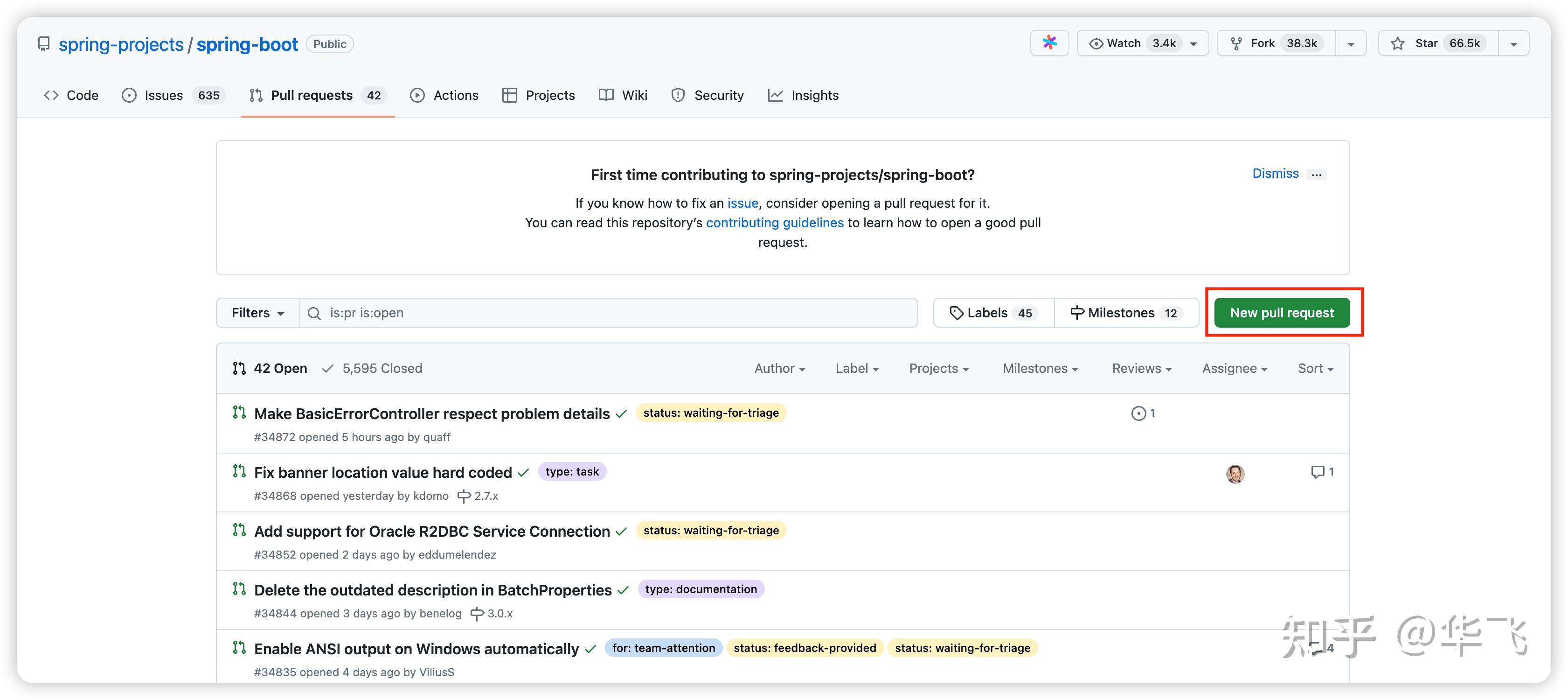Open the Watch dropdown

point(1143,42)
